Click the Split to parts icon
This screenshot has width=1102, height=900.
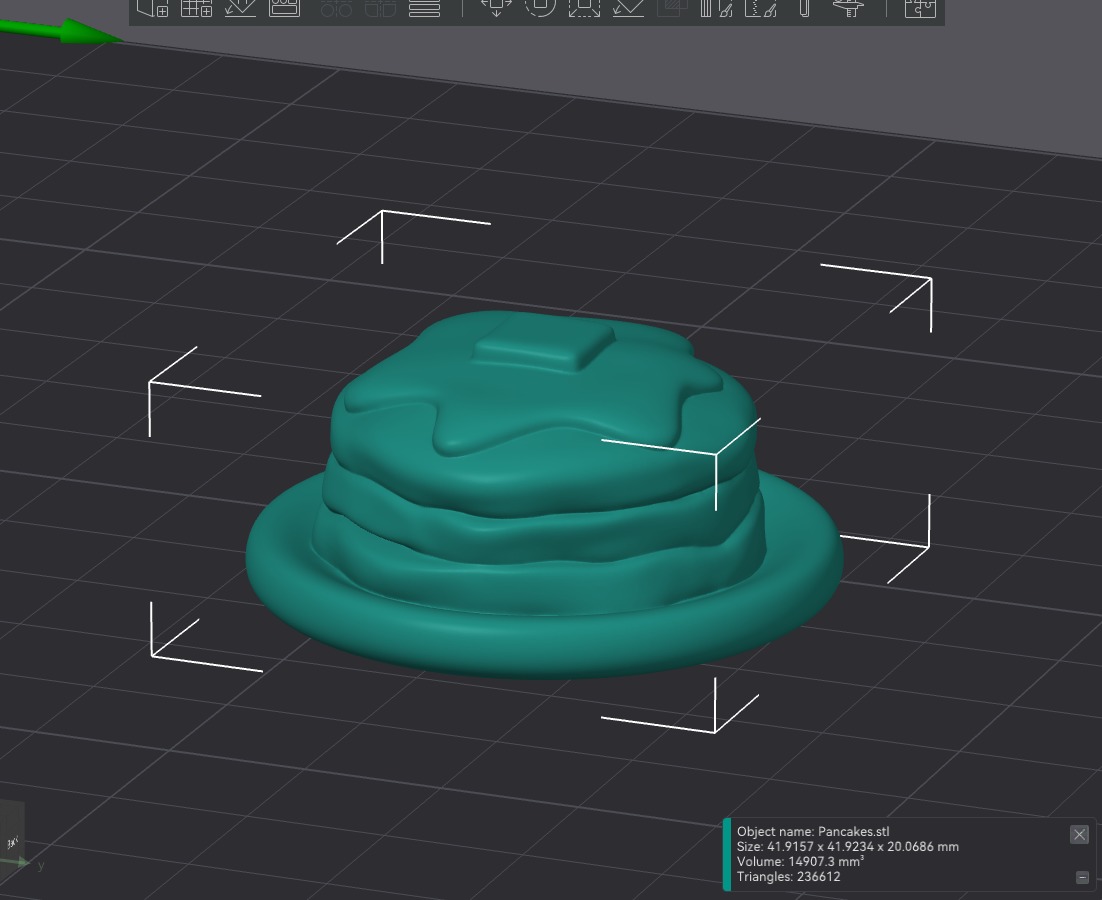(x=381, y=6)
